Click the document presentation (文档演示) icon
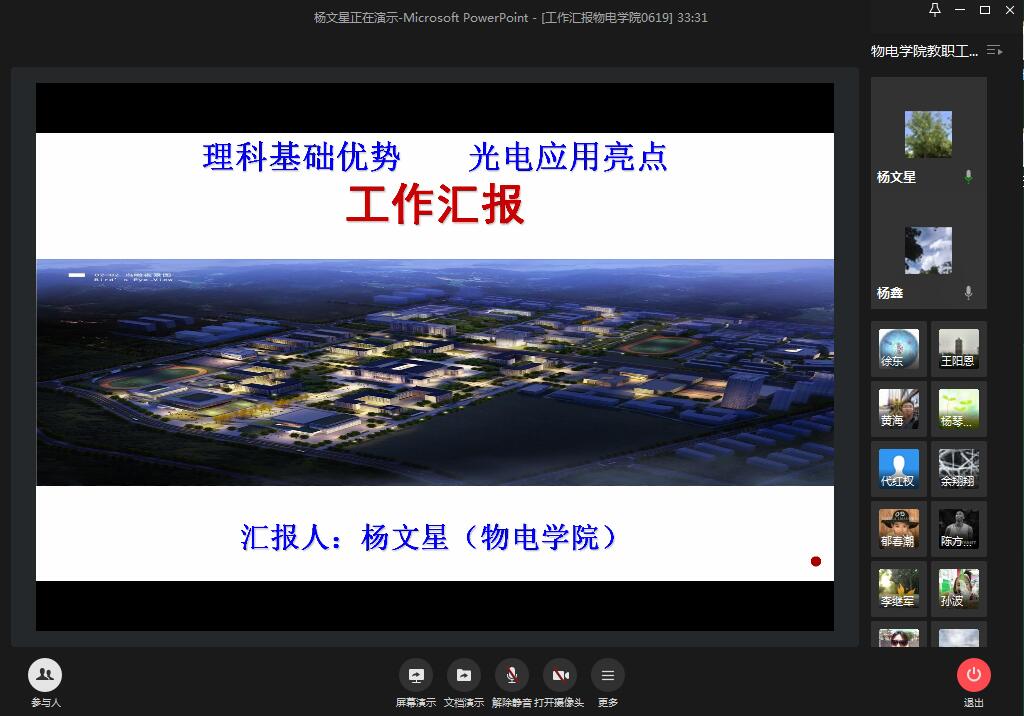This screenshot has height=716, width=1024. (x=463, y=676)
